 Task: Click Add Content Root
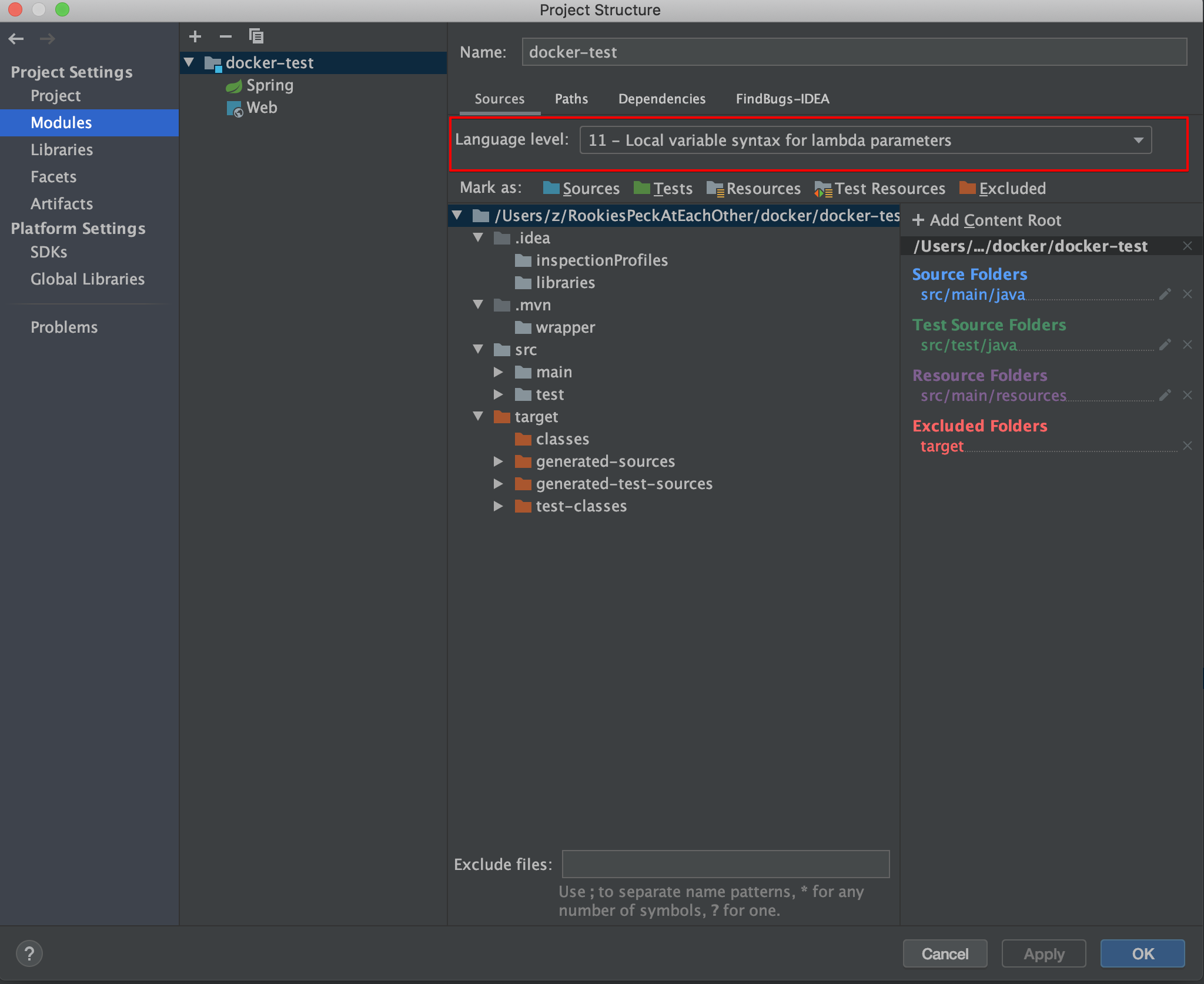tap(986, 220)
